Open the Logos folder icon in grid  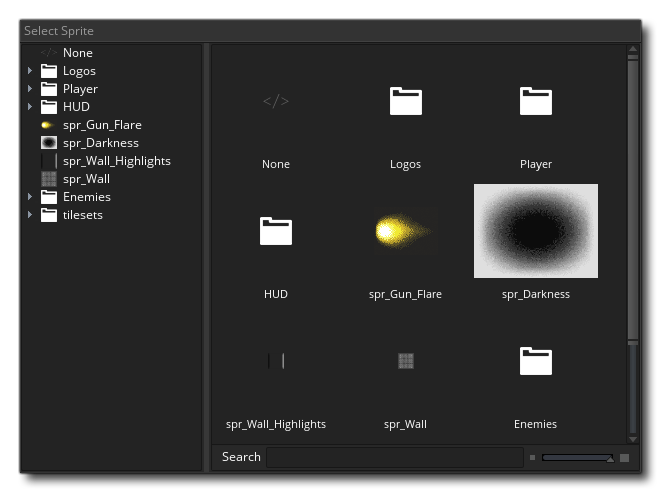click(x=405, y=101)
